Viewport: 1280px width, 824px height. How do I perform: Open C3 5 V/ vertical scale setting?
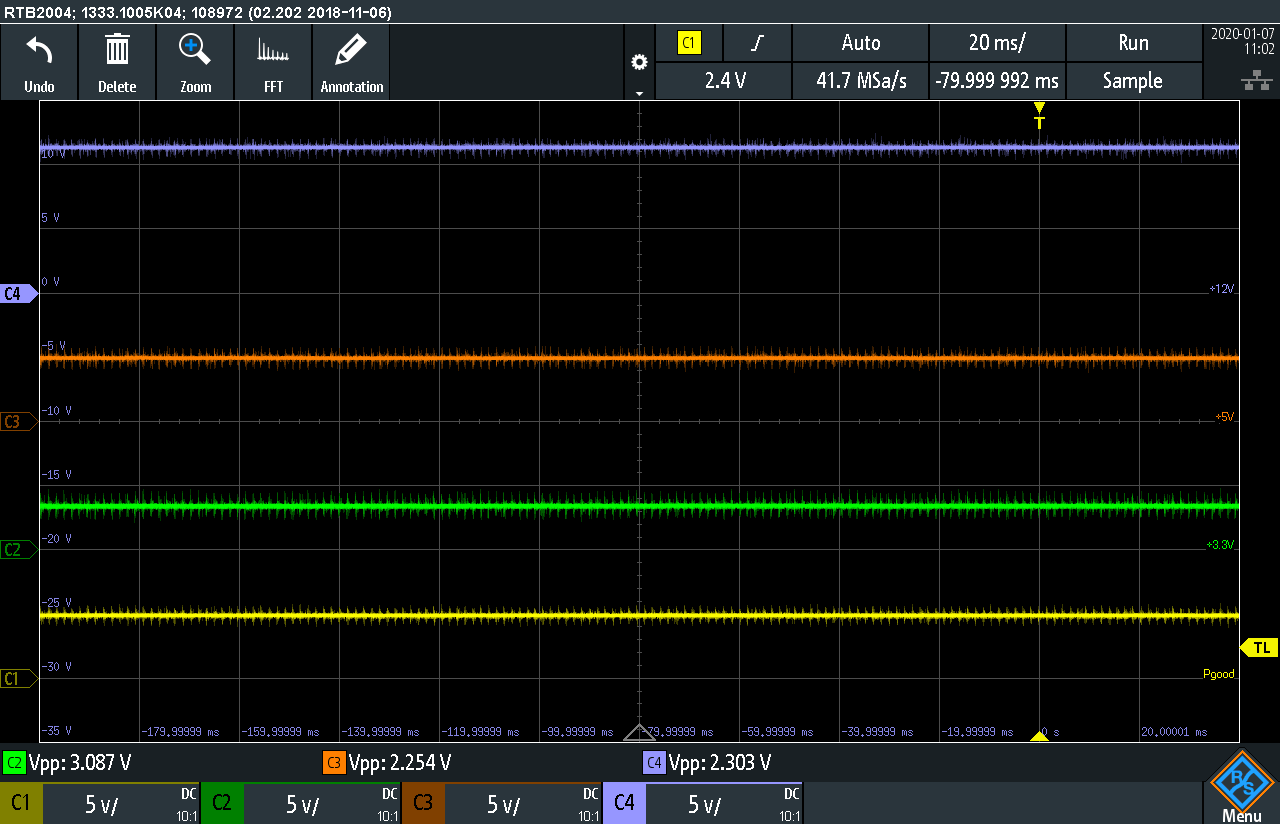(x=523, y=804)
